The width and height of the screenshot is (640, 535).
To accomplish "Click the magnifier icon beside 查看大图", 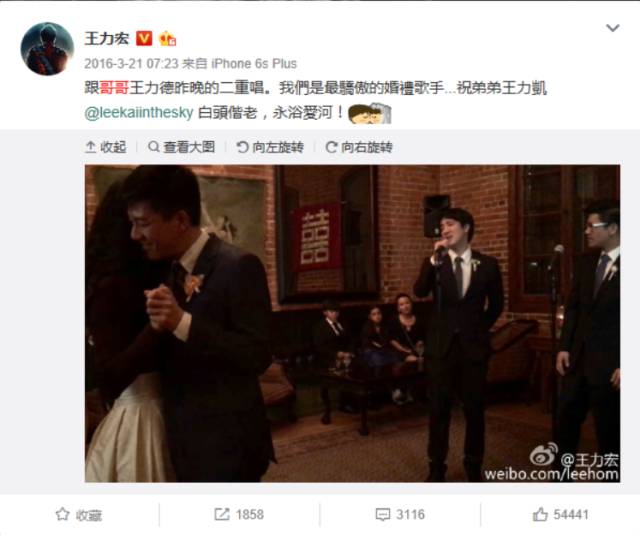I will (x=154, y=147).
